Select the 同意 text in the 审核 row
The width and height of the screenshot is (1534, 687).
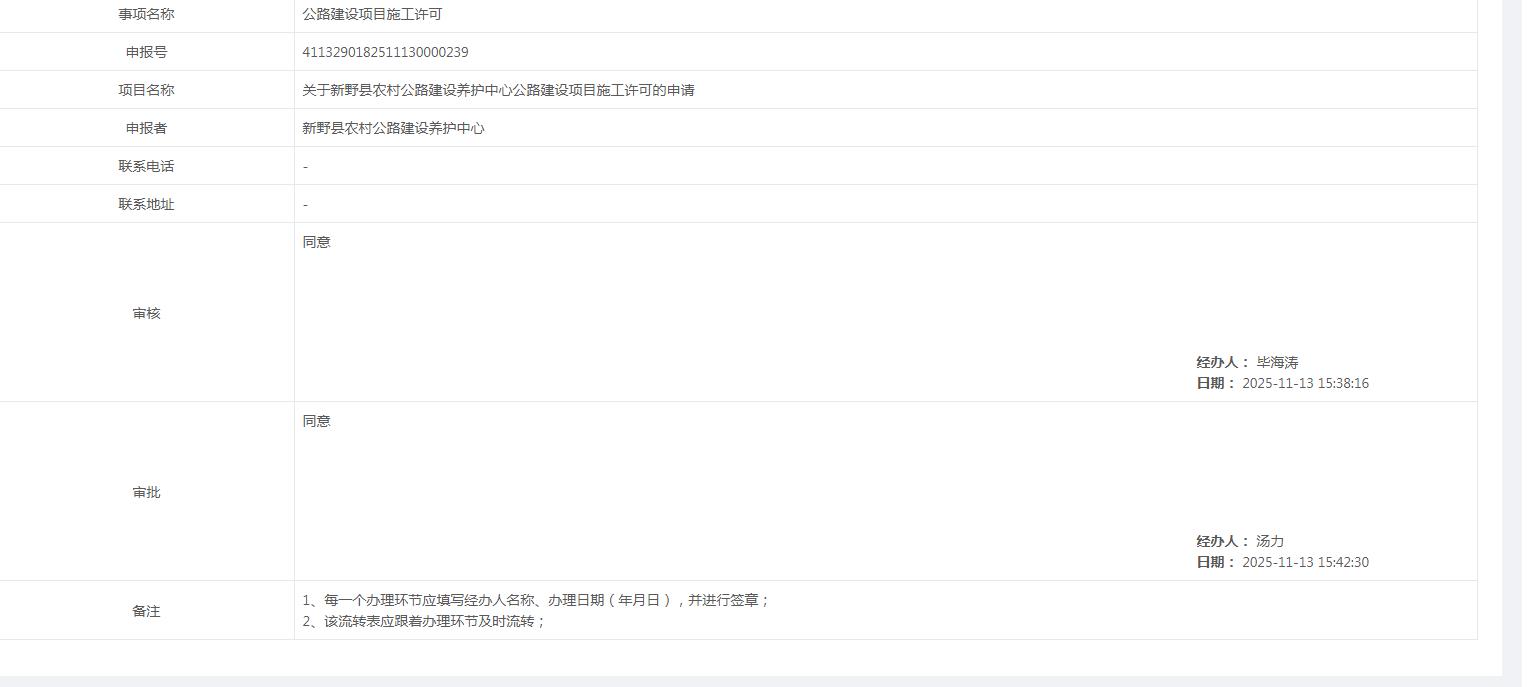(315, 241)
